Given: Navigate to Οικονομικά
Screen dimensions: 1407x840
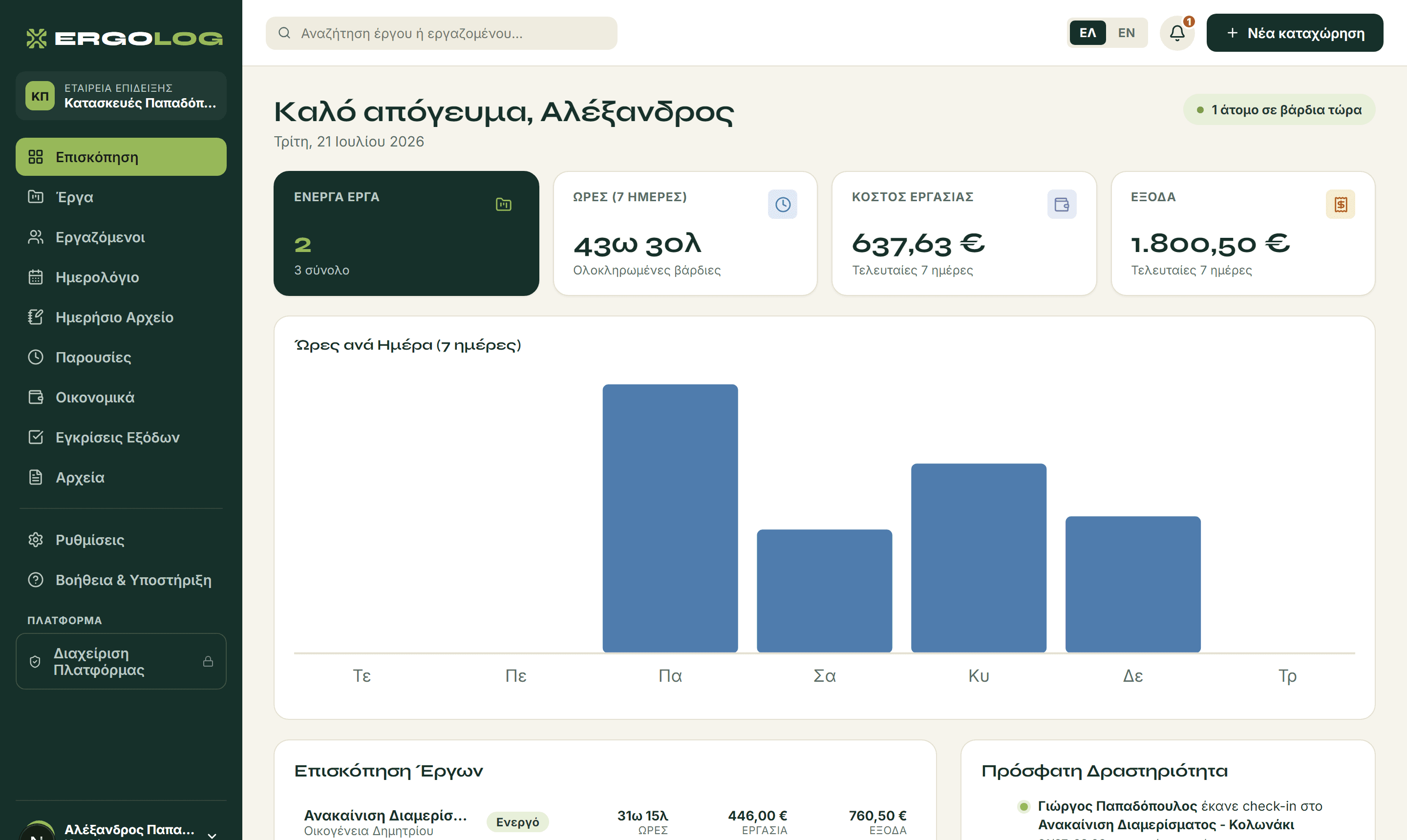Looking at the screenshot, I should 121,398.
